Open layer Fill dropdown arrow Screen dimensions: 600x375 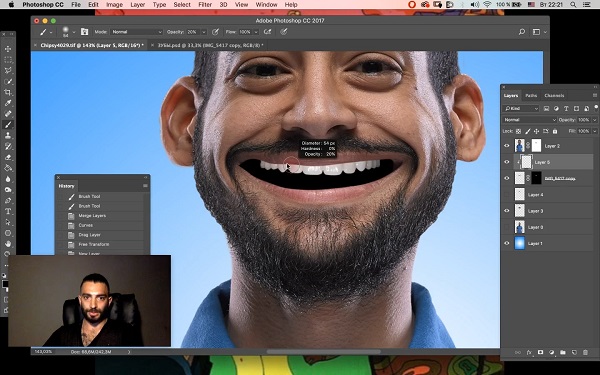594,131
